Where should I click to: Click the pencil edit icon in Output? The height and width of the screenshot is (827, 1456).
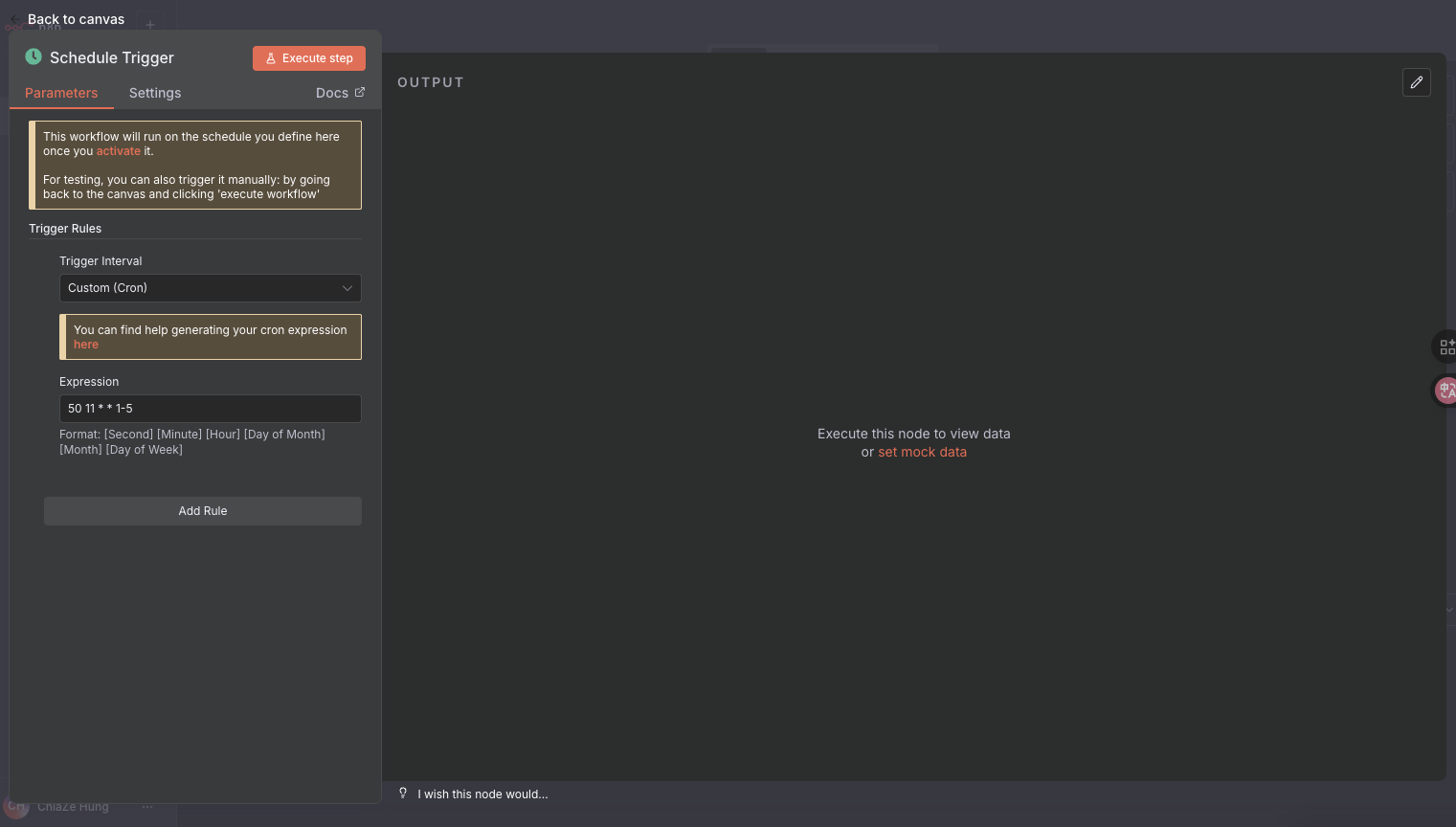point(1417,82)
